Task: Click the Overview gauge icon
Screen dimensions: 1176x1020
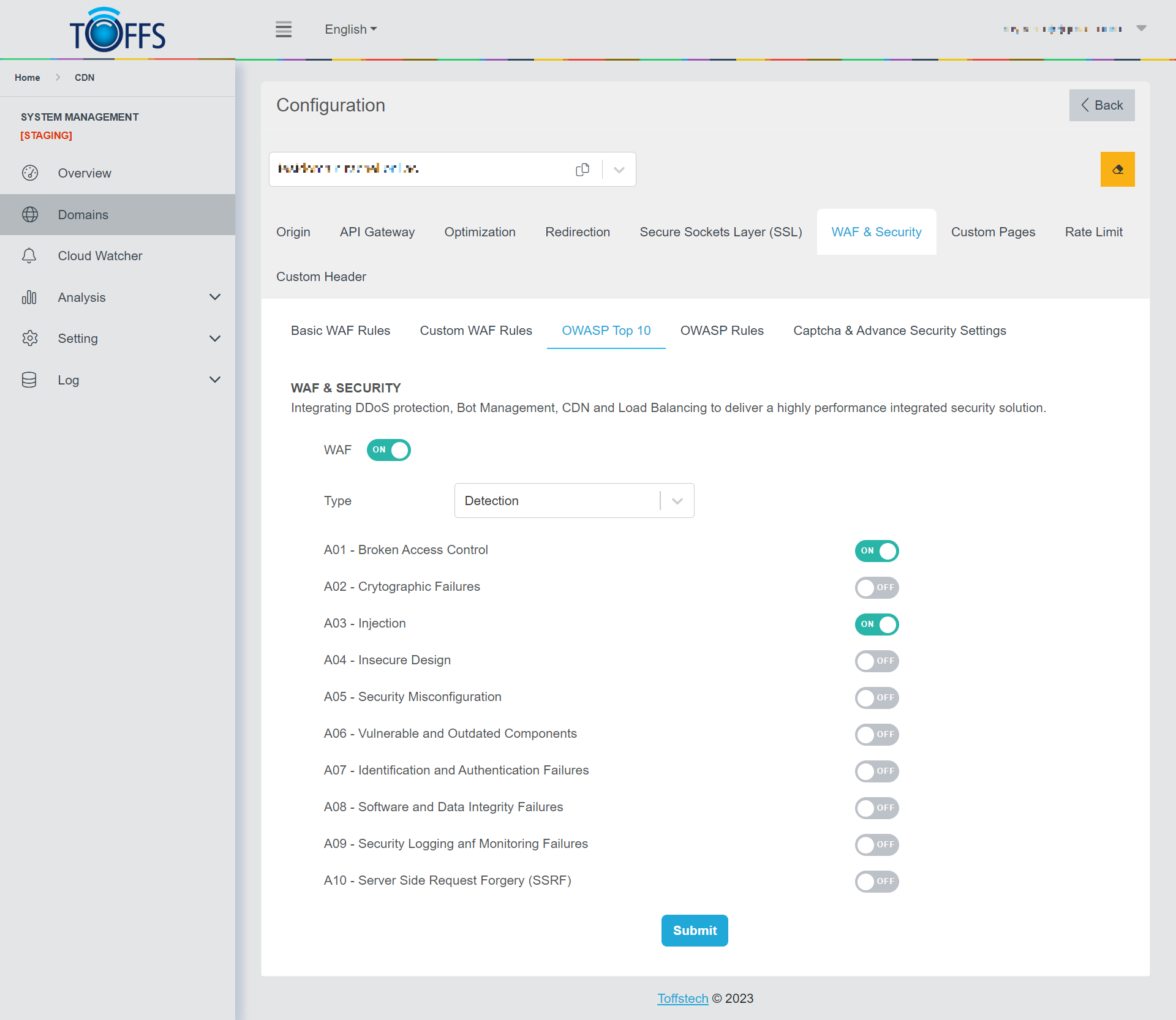Action: tap(29, 173)
